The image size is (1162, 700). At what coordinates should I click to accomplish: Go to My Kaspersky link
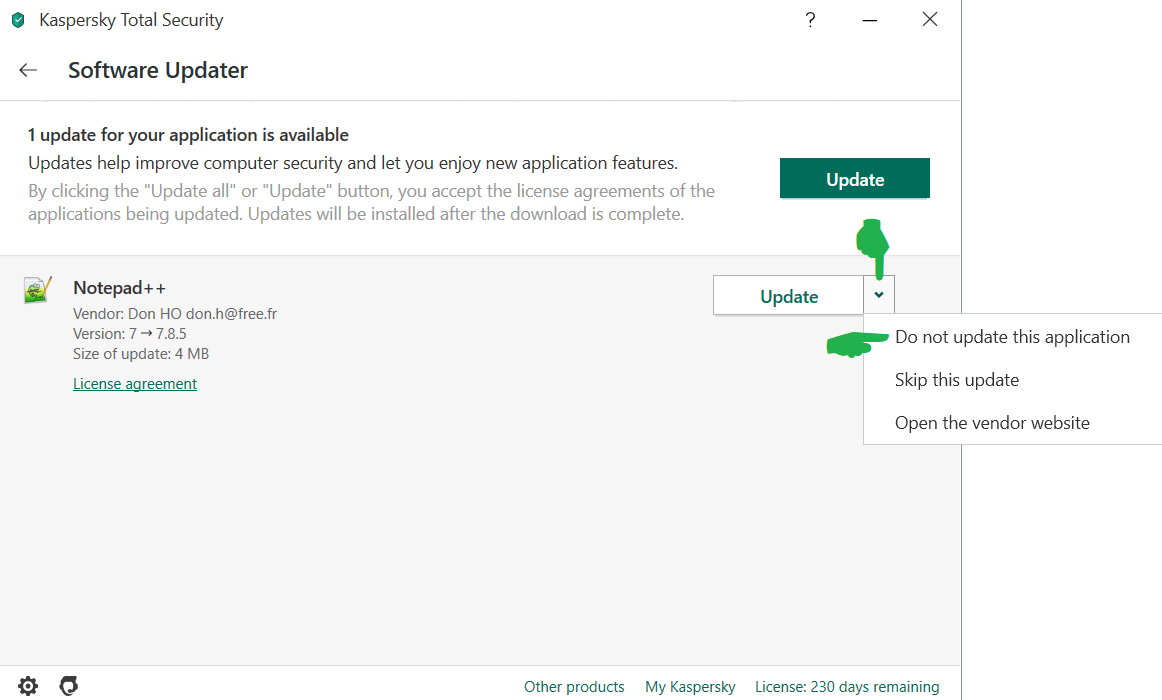pyautogui.click(x=690, y=687)
